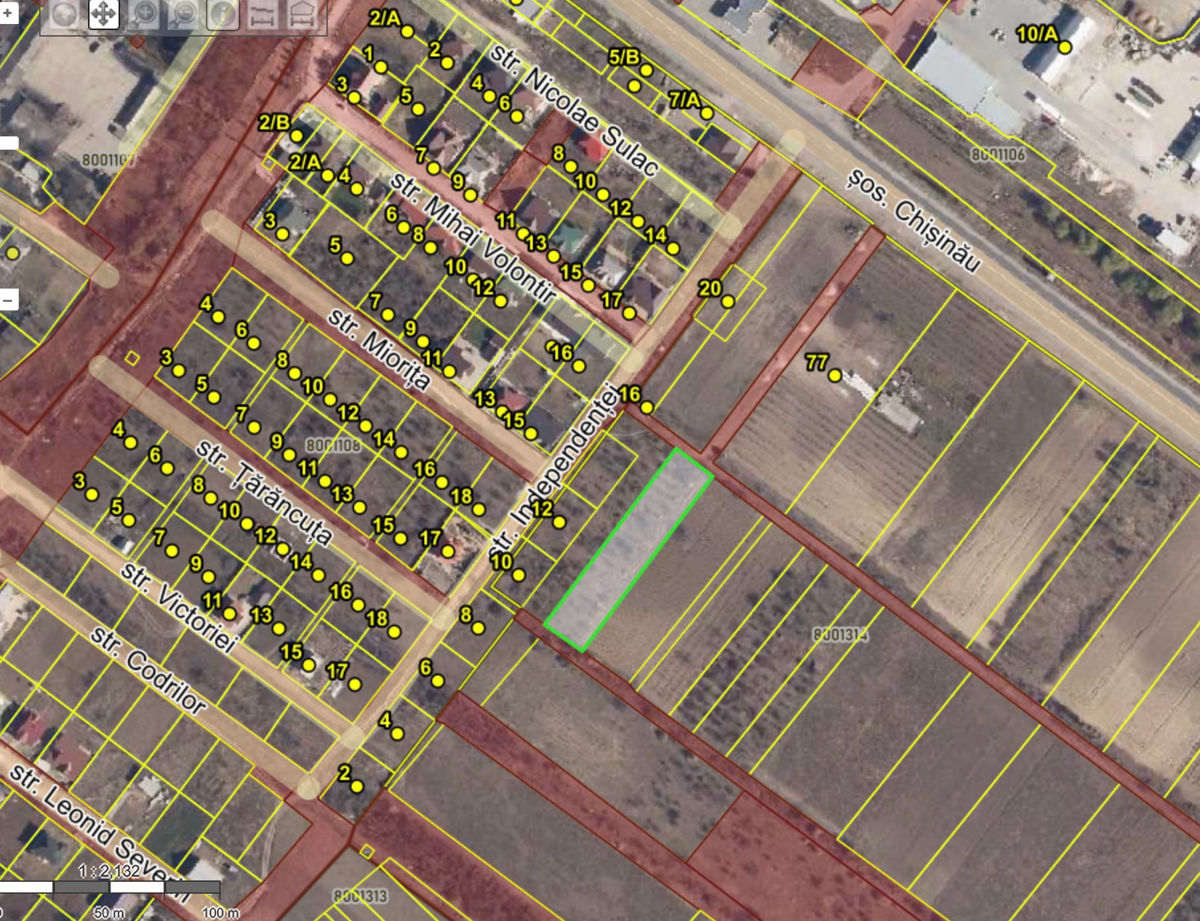This screenshot has height=921, width=1200.
Task: Click point 6 on str. Independenței
Action: pyautogui.click(x=438, y=680)
